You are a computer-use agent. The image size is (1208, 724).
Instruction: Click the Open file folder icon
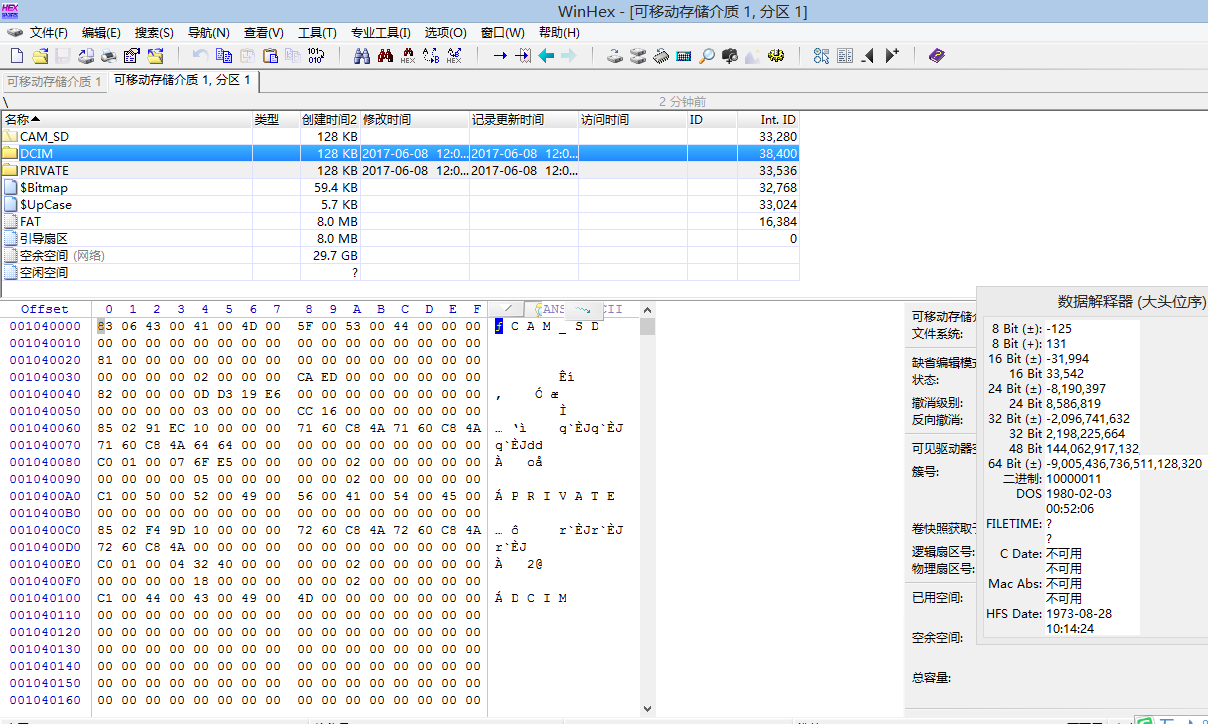[x=39, y=56]
